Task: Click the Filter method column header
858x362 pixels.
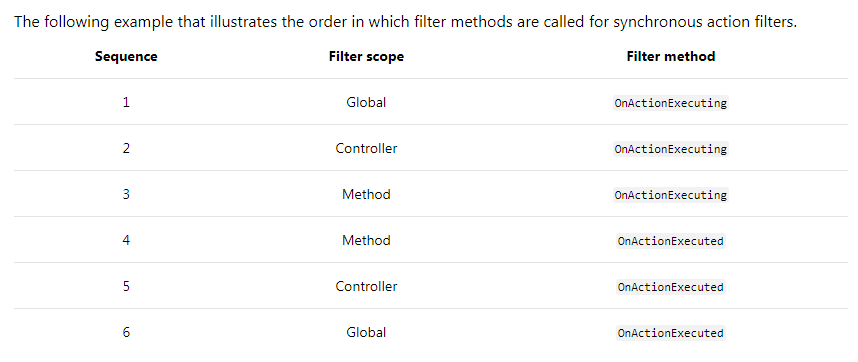Action: (671, 56)
